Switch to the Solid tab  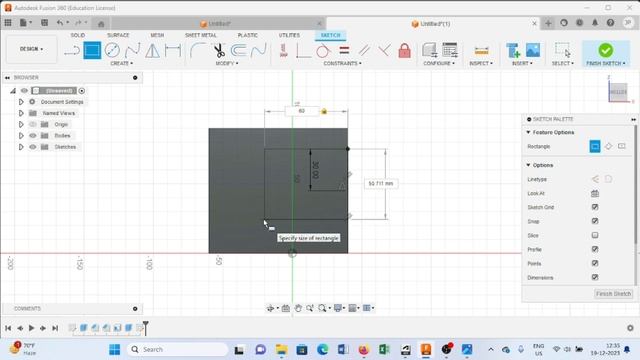click(78, 36)
